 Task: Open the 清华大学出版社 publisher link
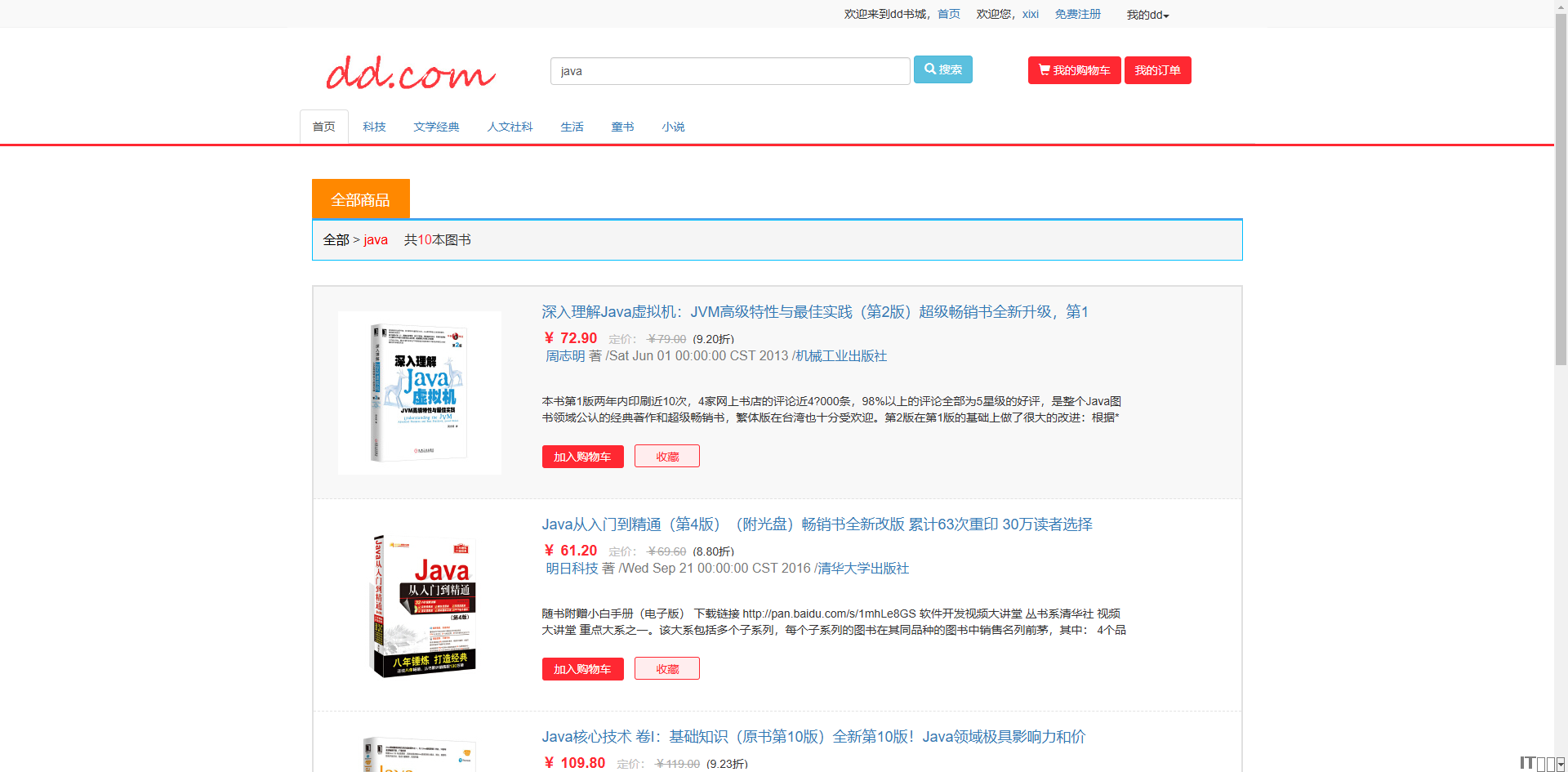[x=863, y=569]
